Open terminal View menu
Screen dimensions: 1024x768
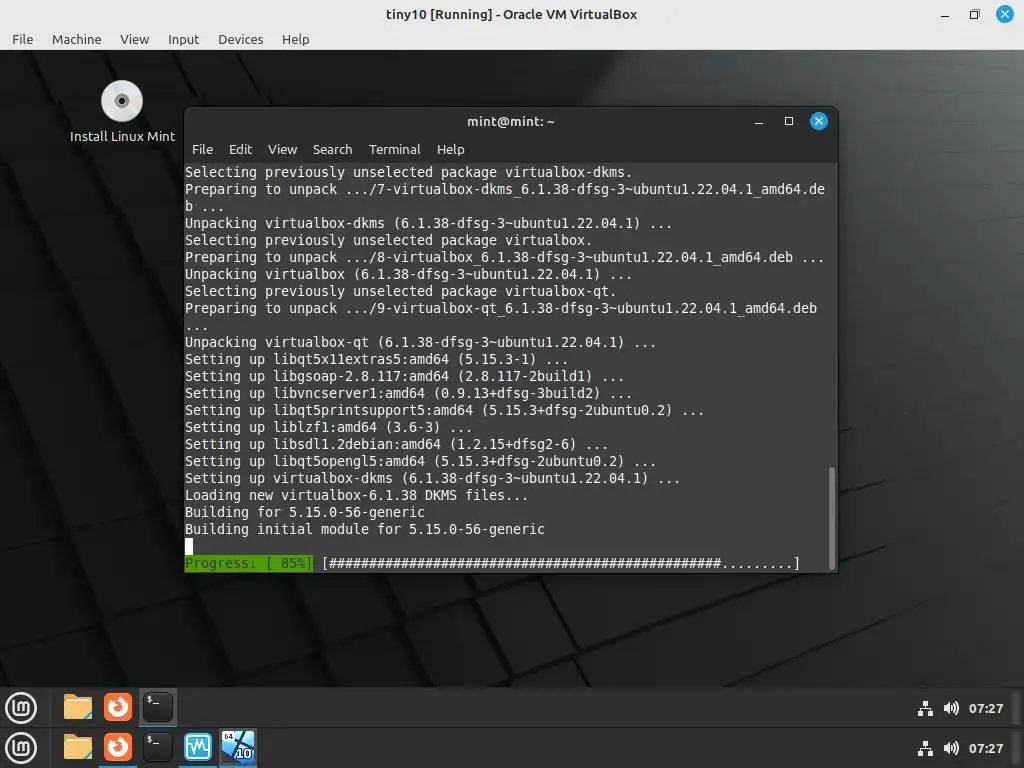click(x=282, y=150)
